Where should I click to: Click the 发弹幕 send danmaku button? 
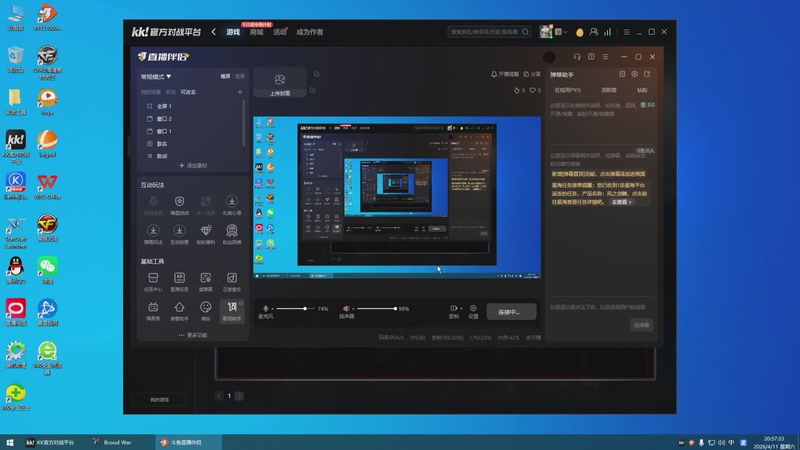(x=641, y=325)
